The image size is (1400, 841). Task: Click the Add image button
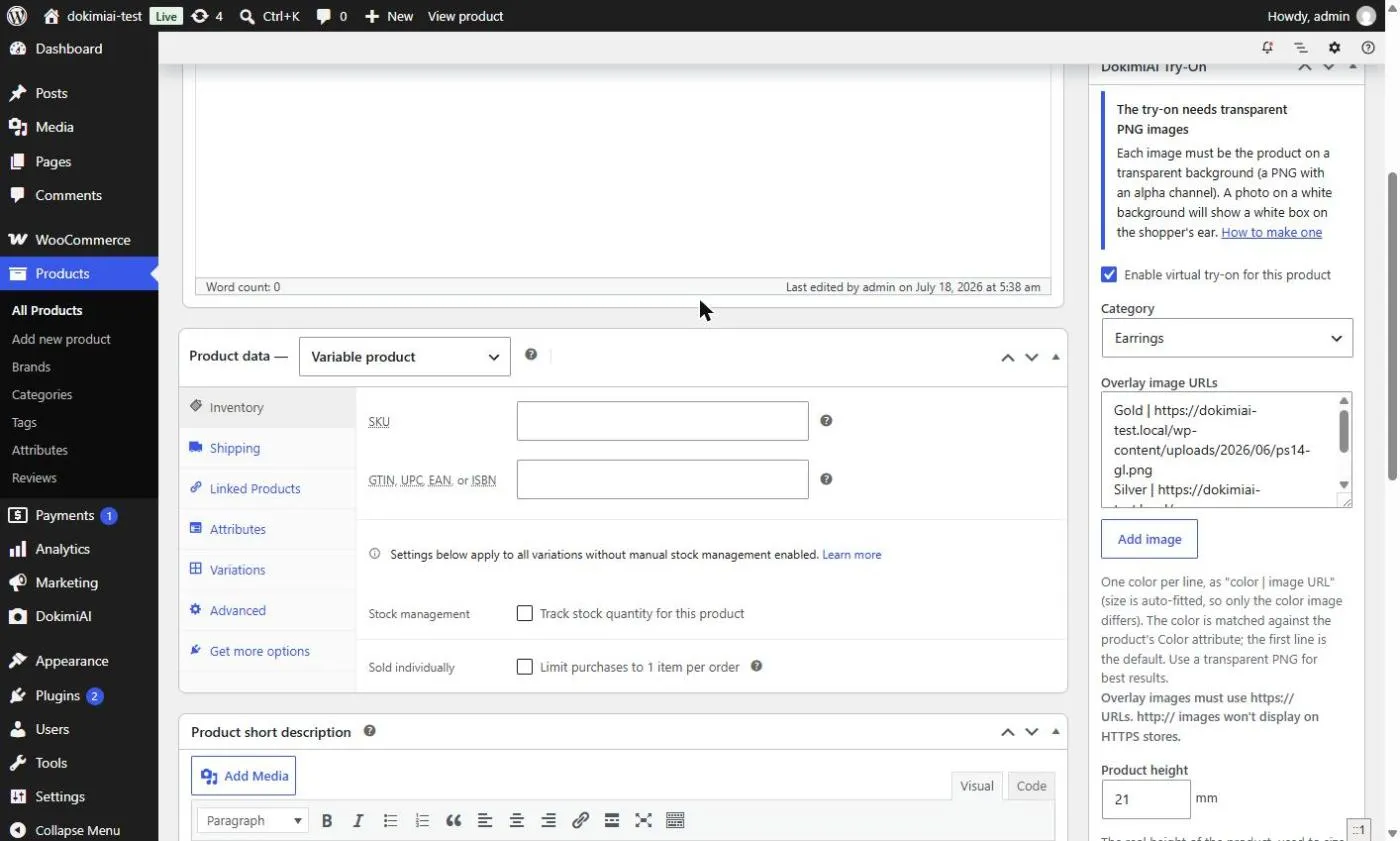coord(1149,539)
